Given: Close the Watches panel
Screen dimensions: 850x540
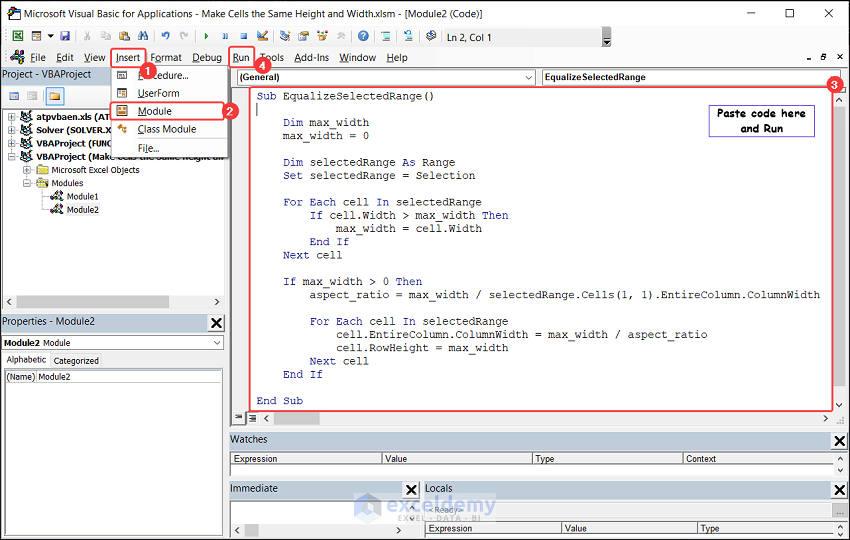Looking at the screenshot, I should (x=839, y=441).
